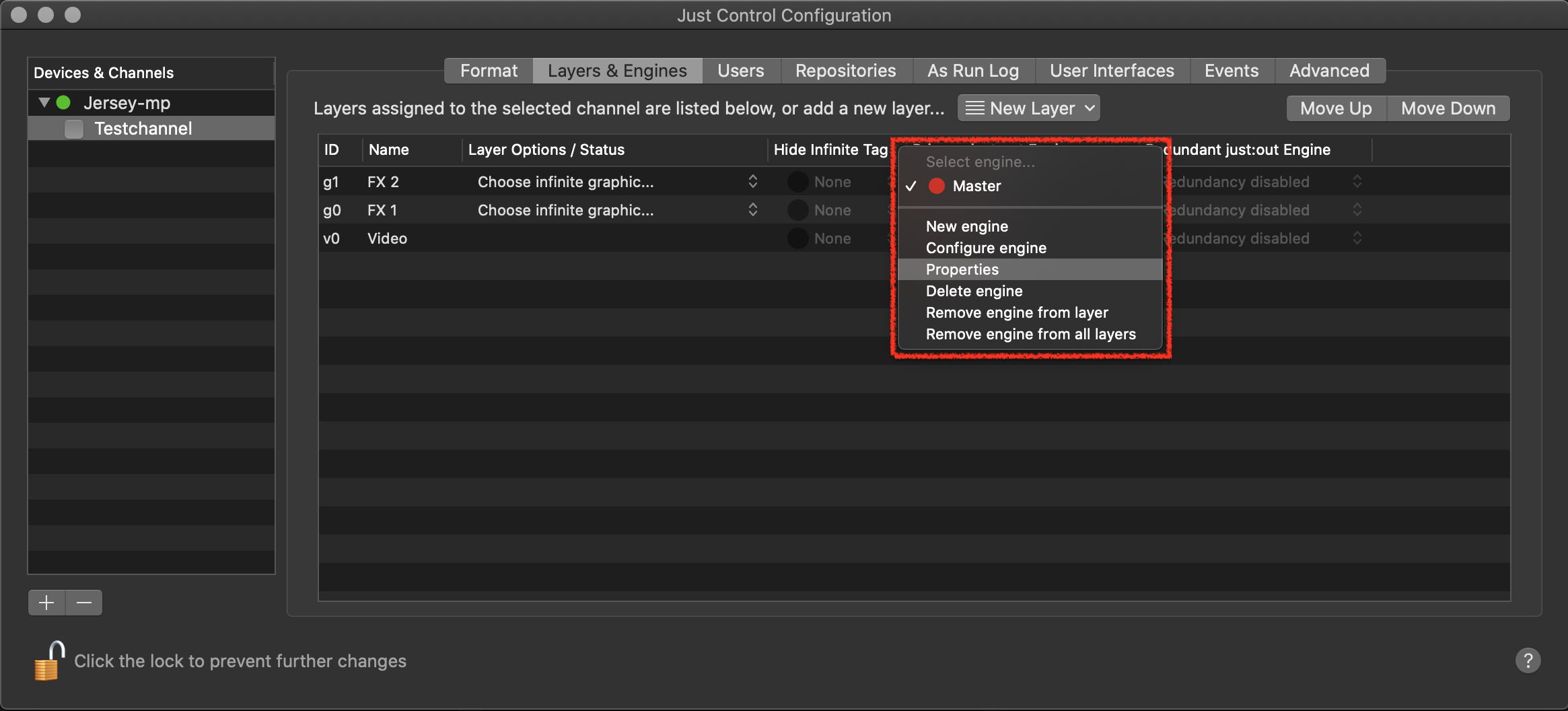Open infinite graphic dropdown for FX 2

(x=618, y=182)
